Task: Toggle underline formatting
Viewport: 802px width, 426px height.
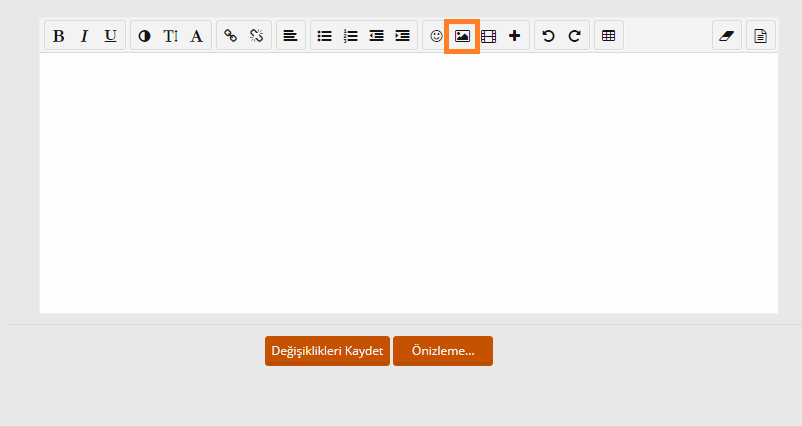Action: (x=110, y=36)
